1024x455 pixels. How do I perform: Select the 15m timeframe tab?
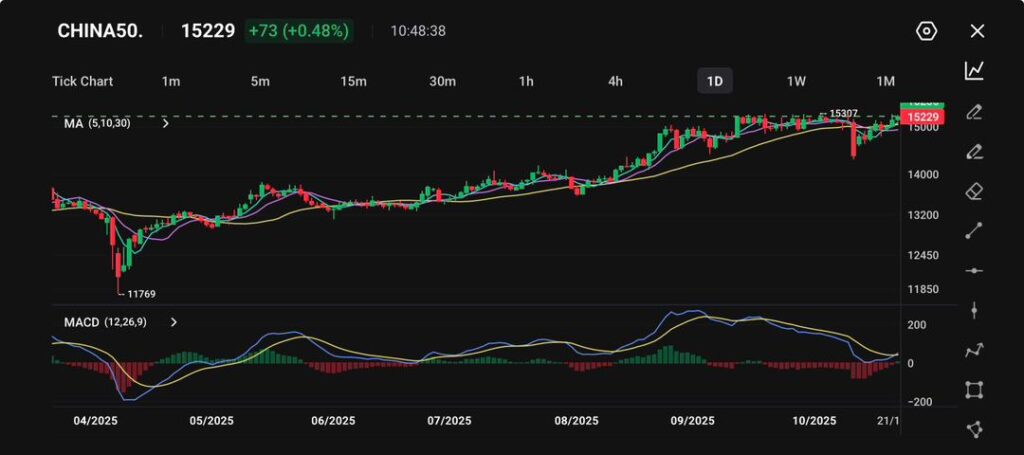352,81
